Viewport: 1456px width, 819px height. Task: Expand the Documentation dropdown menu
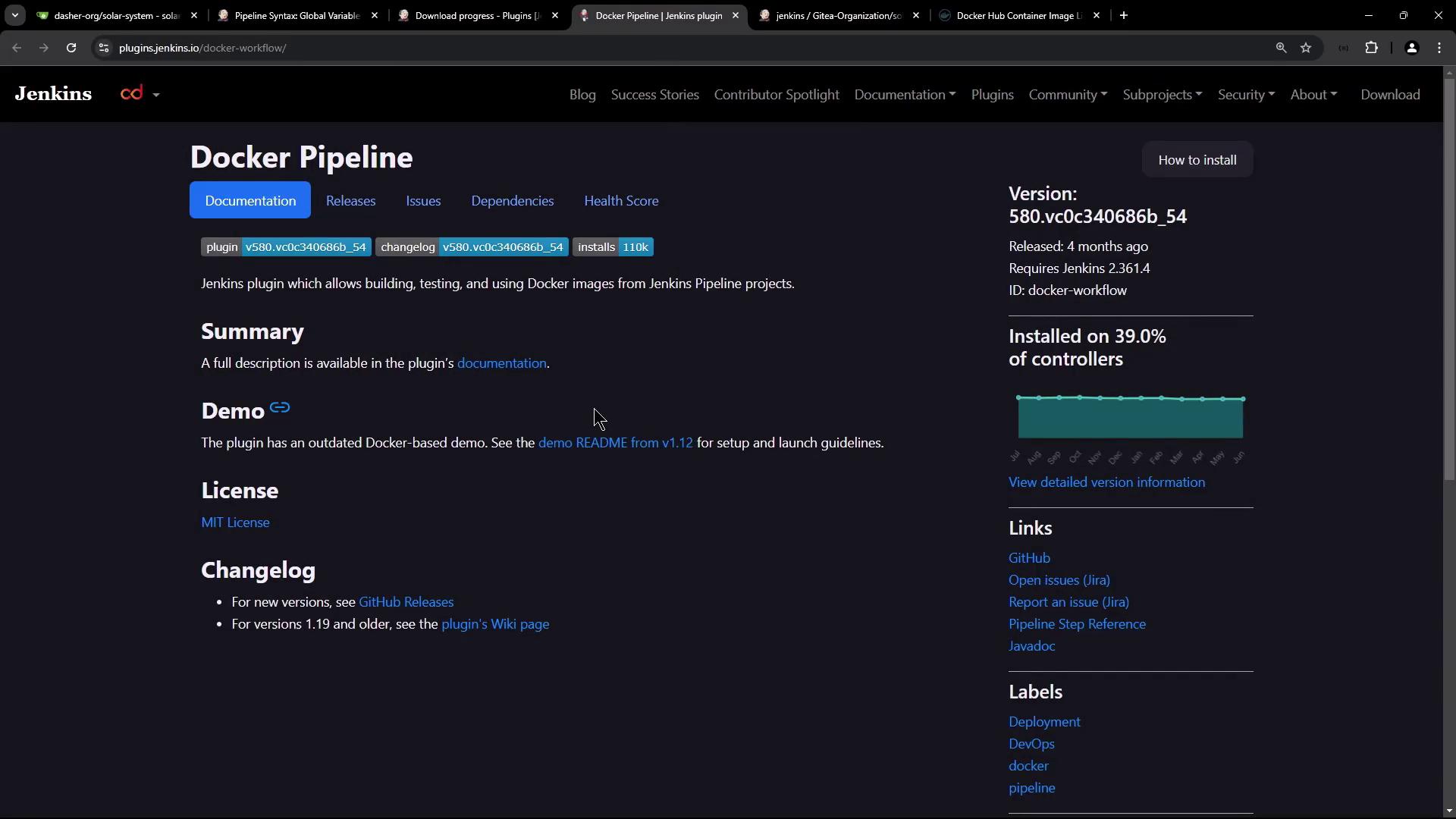pos(905,95)
